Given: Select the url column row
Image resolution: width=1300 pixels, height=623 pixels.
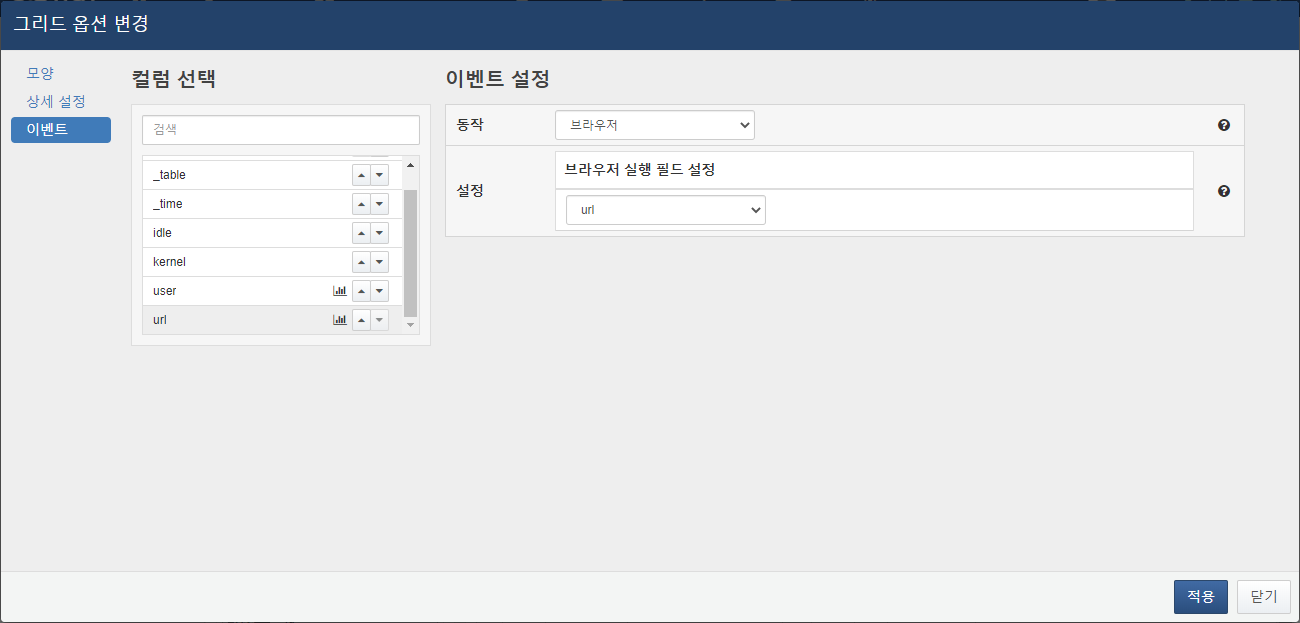Looking at the screenshot, I should pyautogui.click(x=272, y=320).
